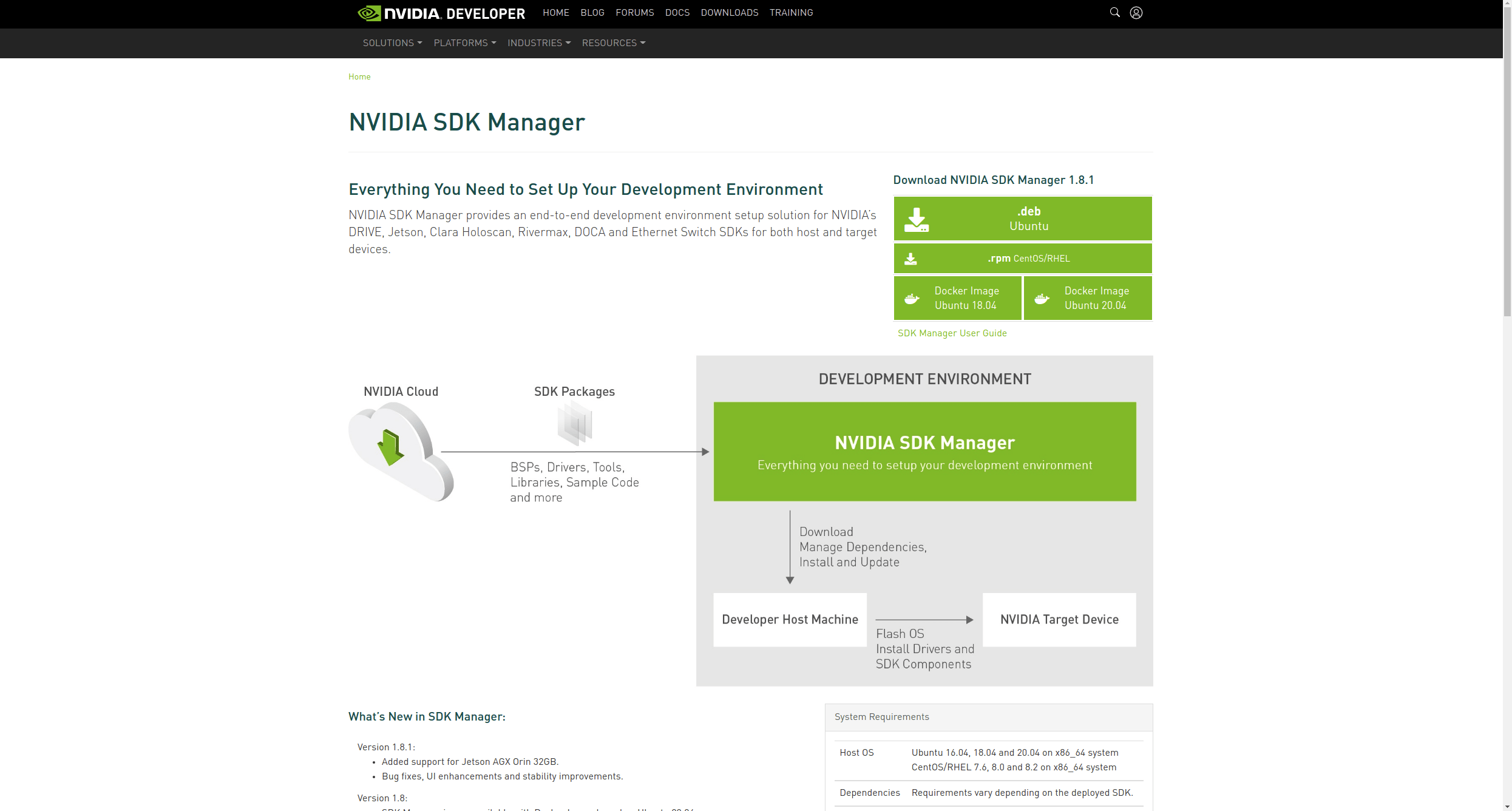The image size is (1512, 811).
Task: Click the .rpm download arrow icon
Action: point(910,259)
